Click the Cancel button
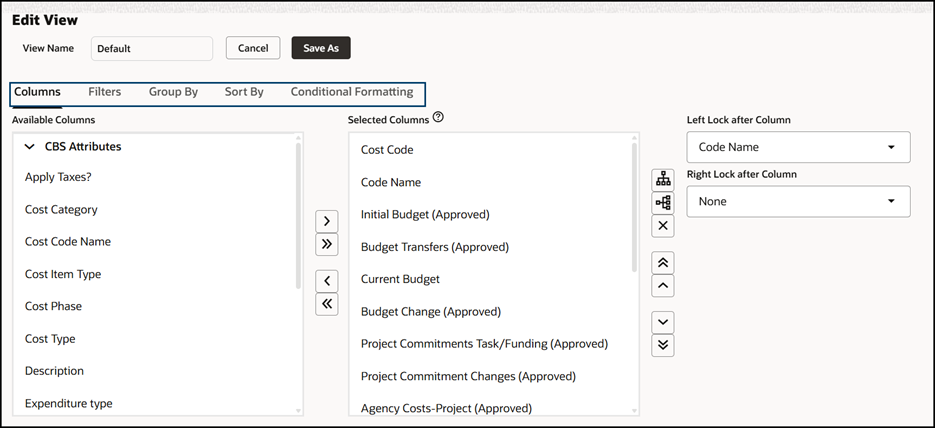Screen dimensions: 935x428 click(x=253, y=48)
